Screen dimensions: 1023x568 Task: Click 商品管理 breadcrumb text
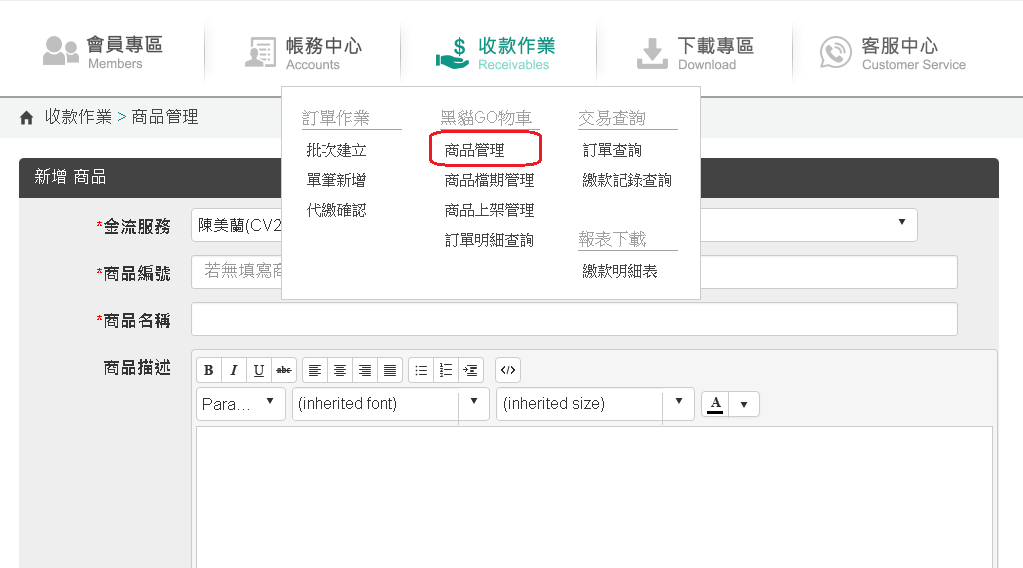[x=165, y=117]
